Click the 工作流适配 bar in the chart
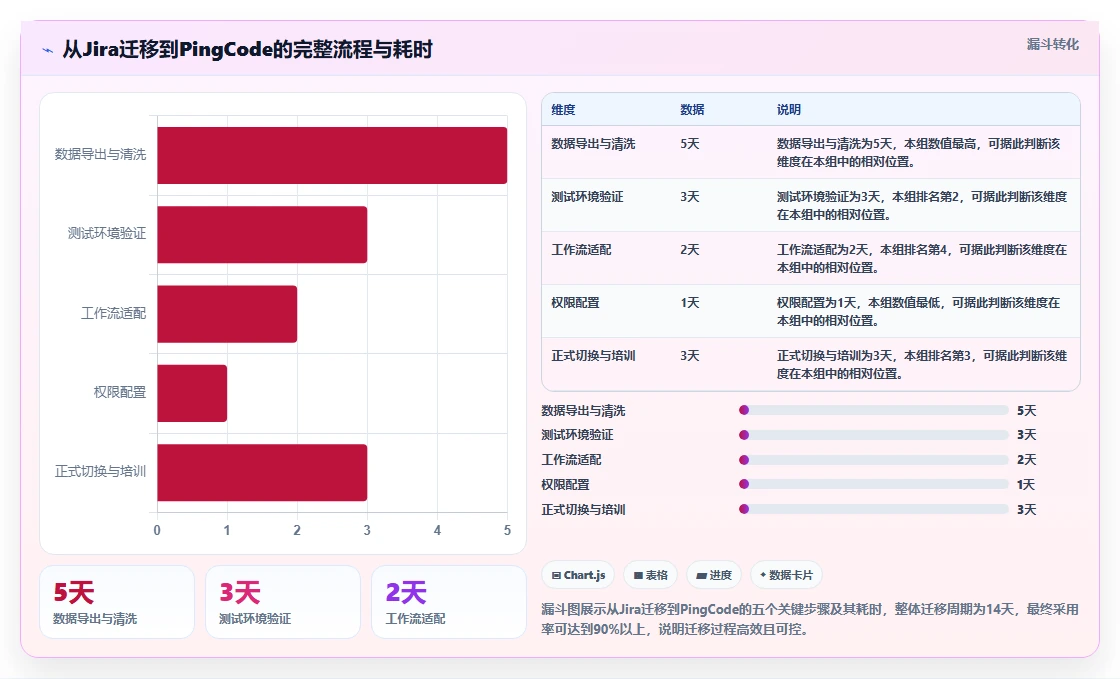The width and height of the screenshot is (1120, 679). 227,313
